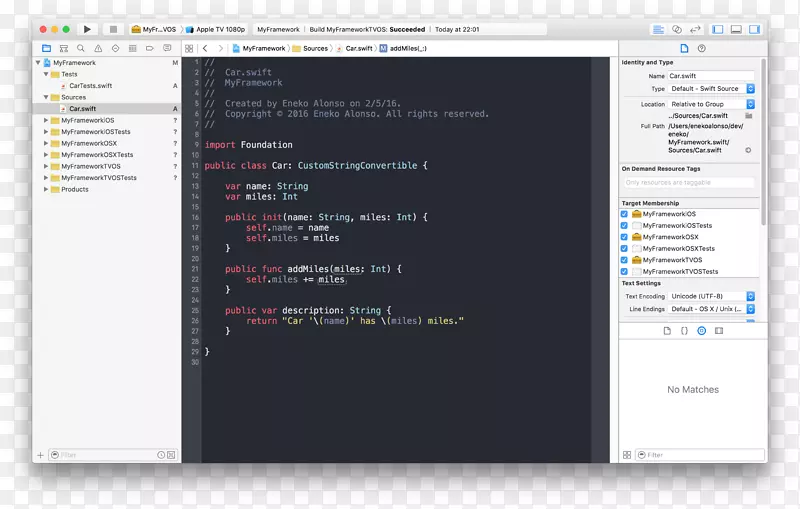Select the Code Snippet library (braces icon)
800x509 pixels.
(684, 330)
